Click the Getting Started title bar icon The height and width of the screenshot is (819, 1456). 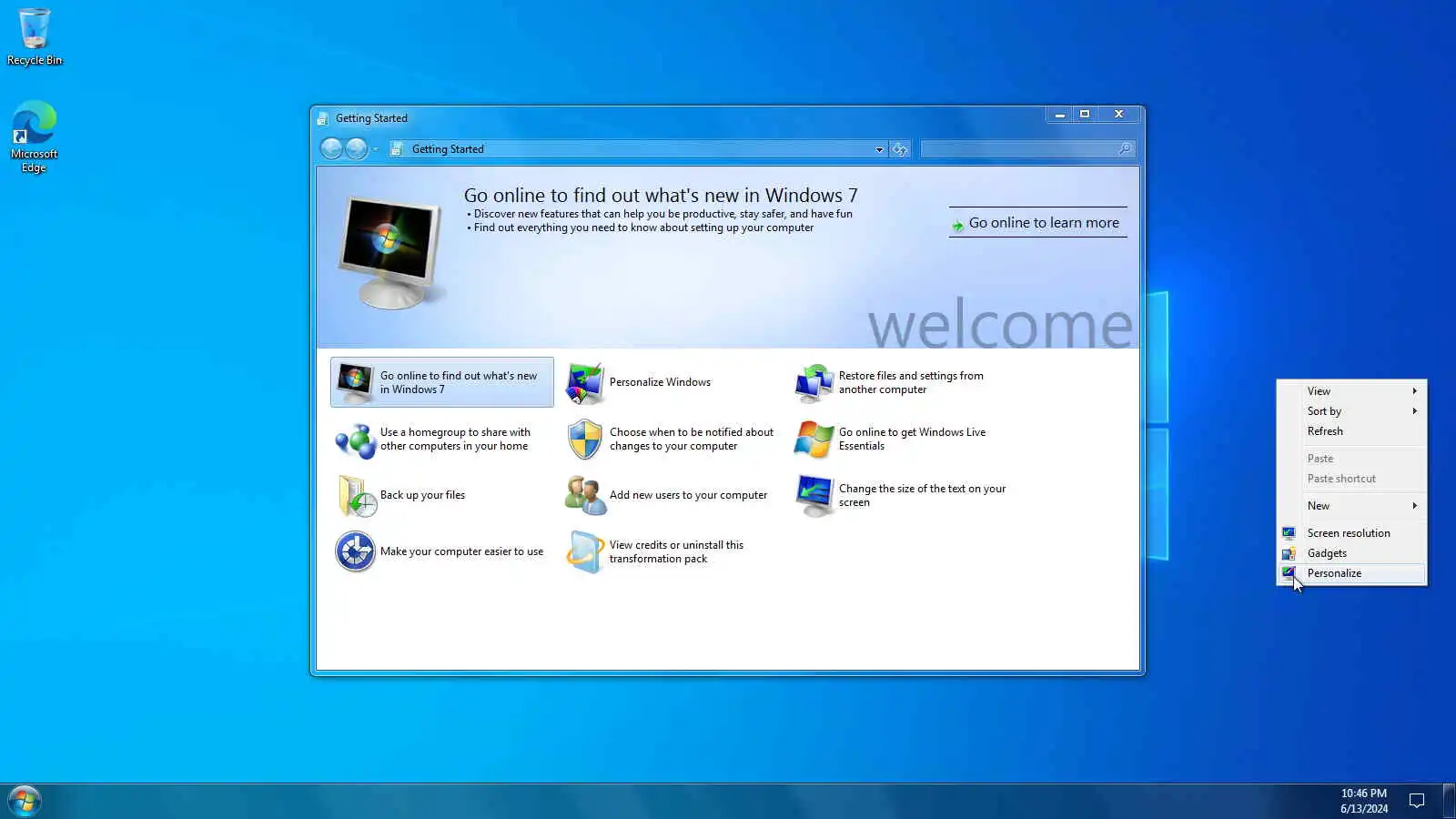click(x=322, y=119)
